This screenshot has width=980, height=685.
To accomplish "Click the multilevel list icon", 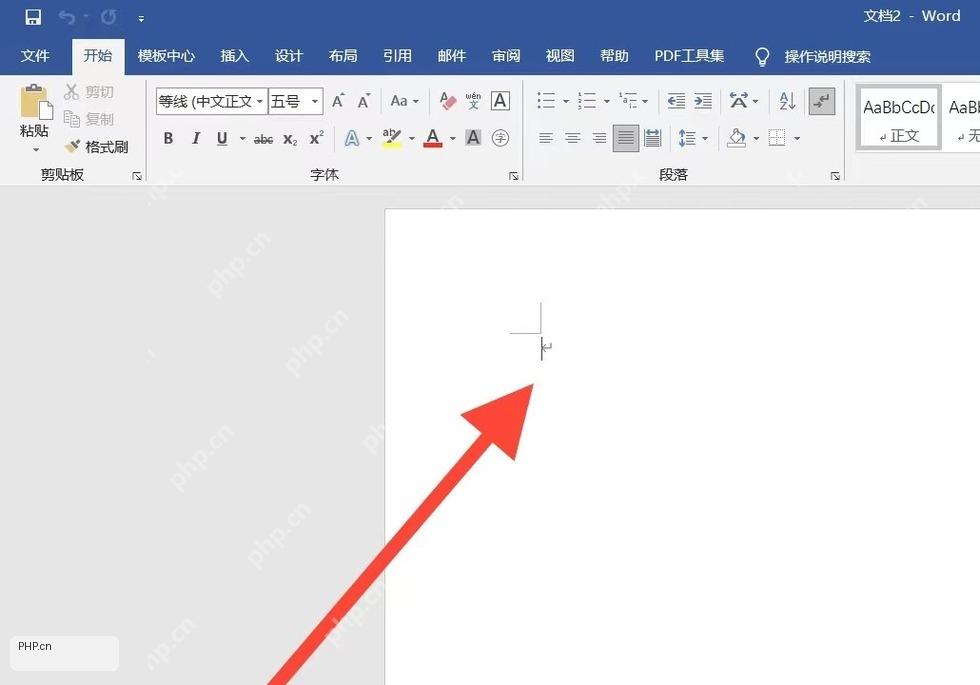I will pyautogui.click(x=628, y=101).
